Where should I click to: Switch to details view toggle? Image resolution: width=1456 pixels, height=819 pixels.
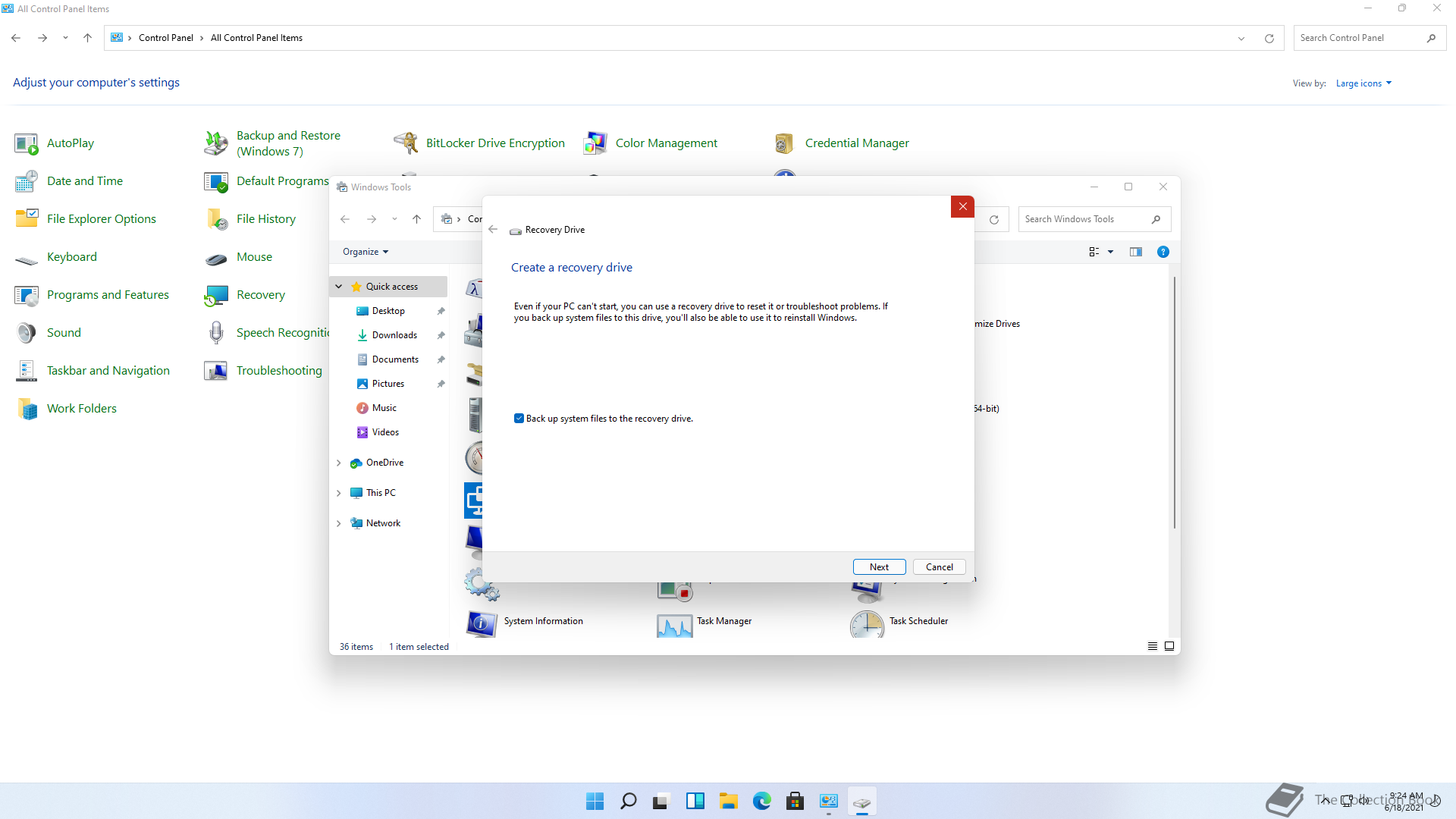pos(1152,646)
